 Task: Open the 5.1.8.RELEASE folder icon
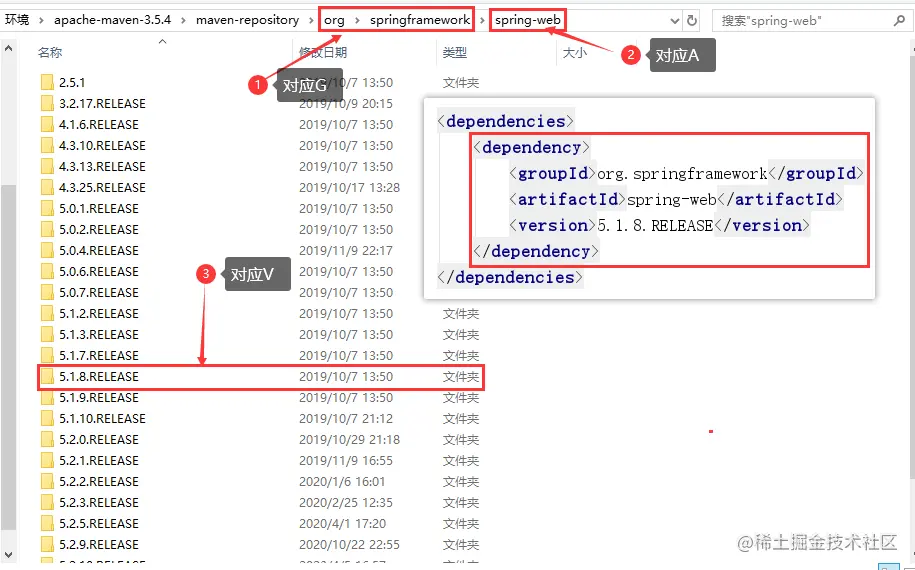pyautogui.click(x=47, y=377)
